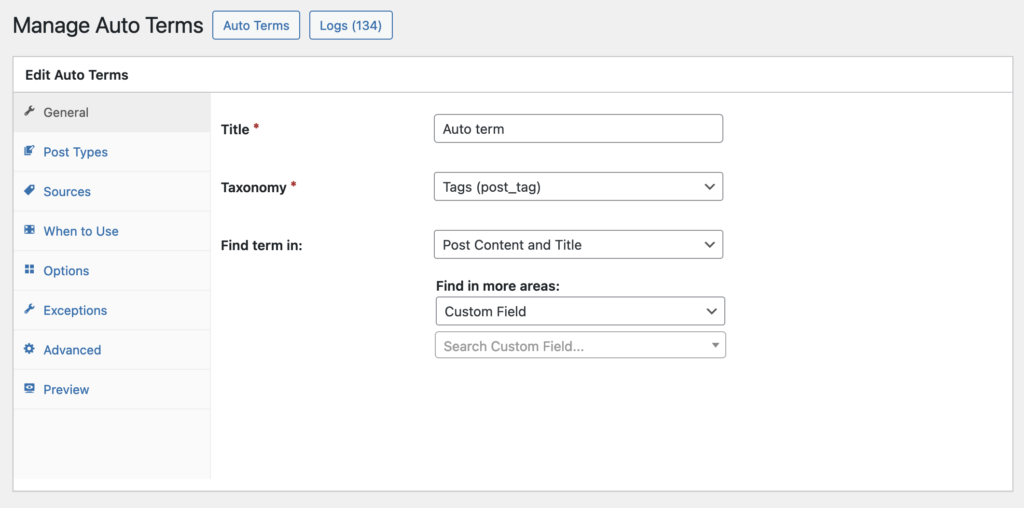Show the Advanced tab
Viewport: 1024px width, 508px height.
point(112,350)
